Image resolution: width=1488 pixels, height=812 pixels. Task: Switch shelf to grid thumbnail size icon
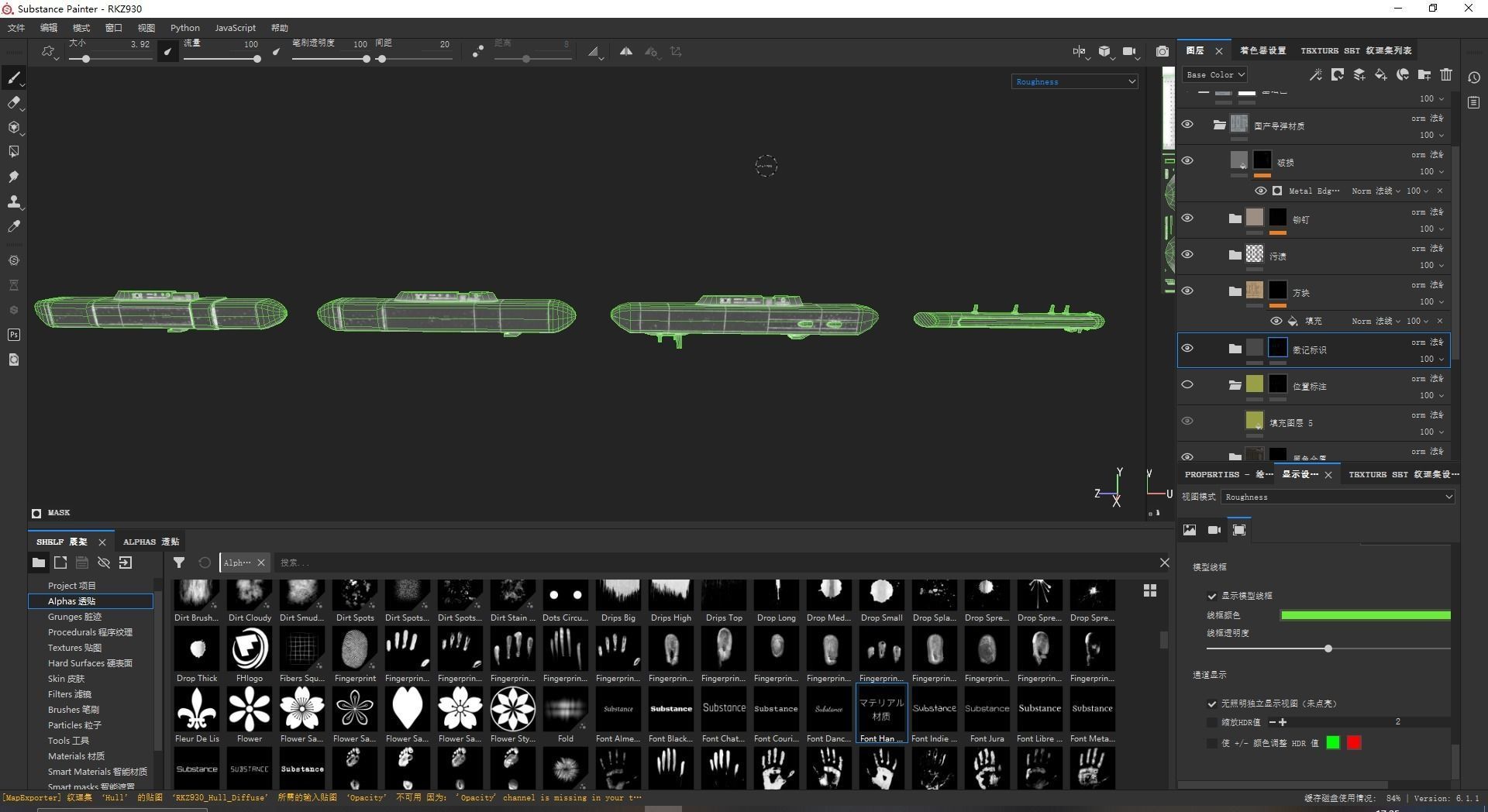1150,591
